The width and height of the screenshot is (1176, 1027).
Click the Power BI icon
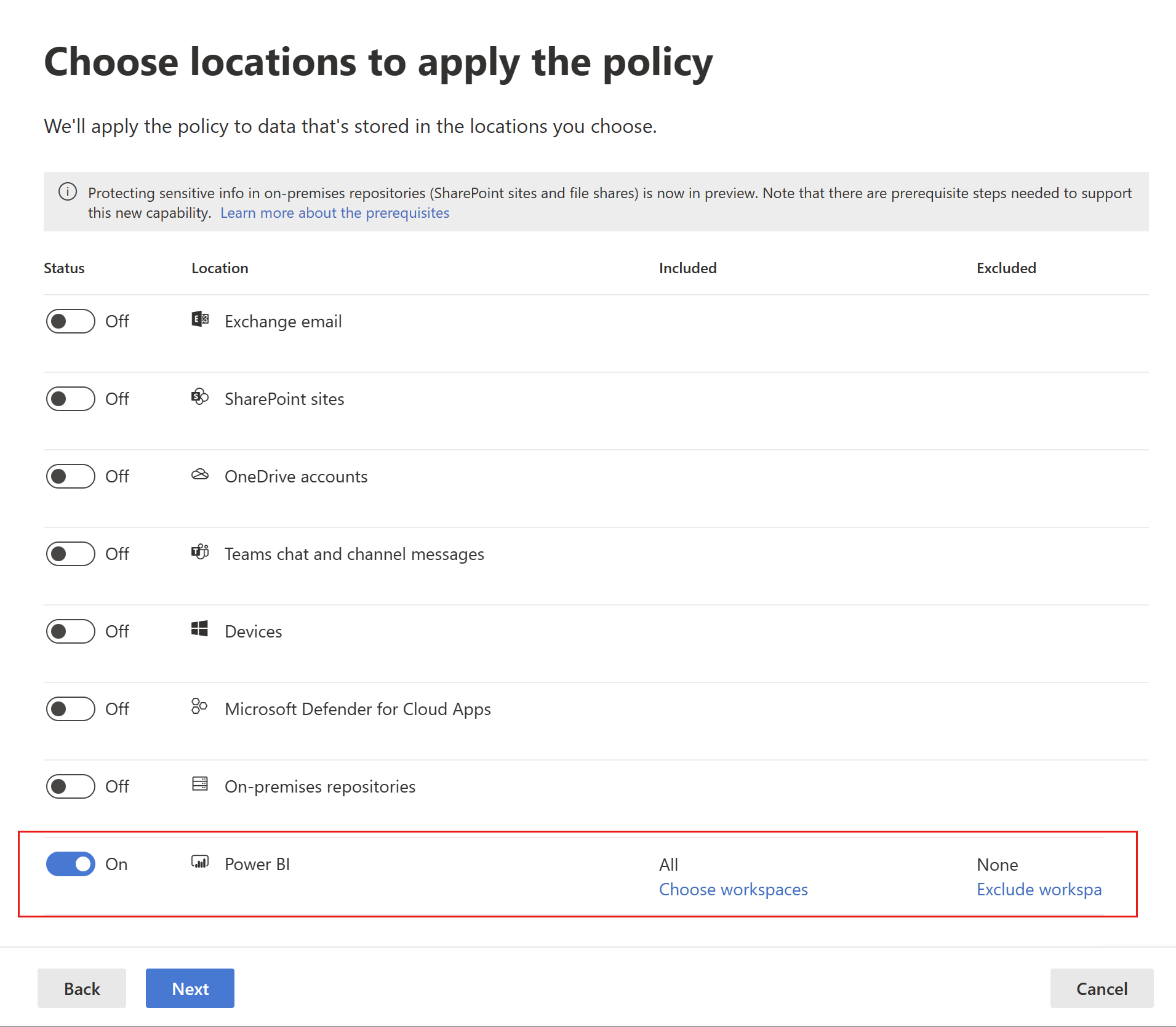200,861
